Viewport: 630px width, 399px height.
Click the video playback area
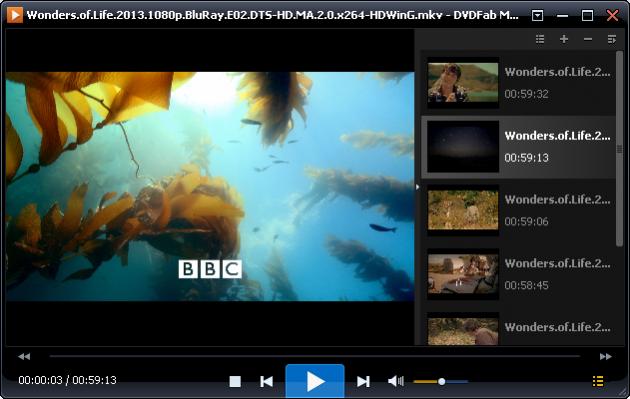tap(210, 186)
